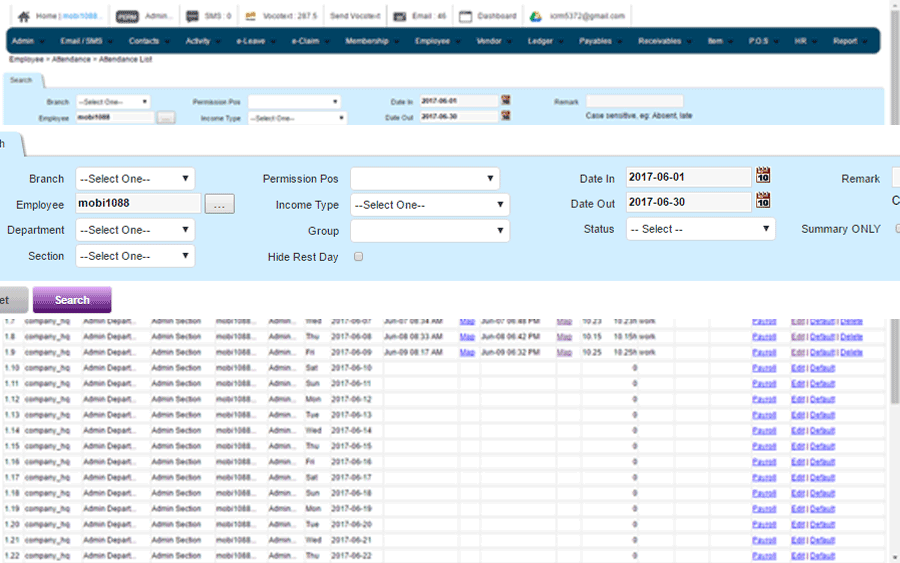Click Delete link in row 1.9
The width and height of the screenshot is (900, 563).
click(851, 352)
